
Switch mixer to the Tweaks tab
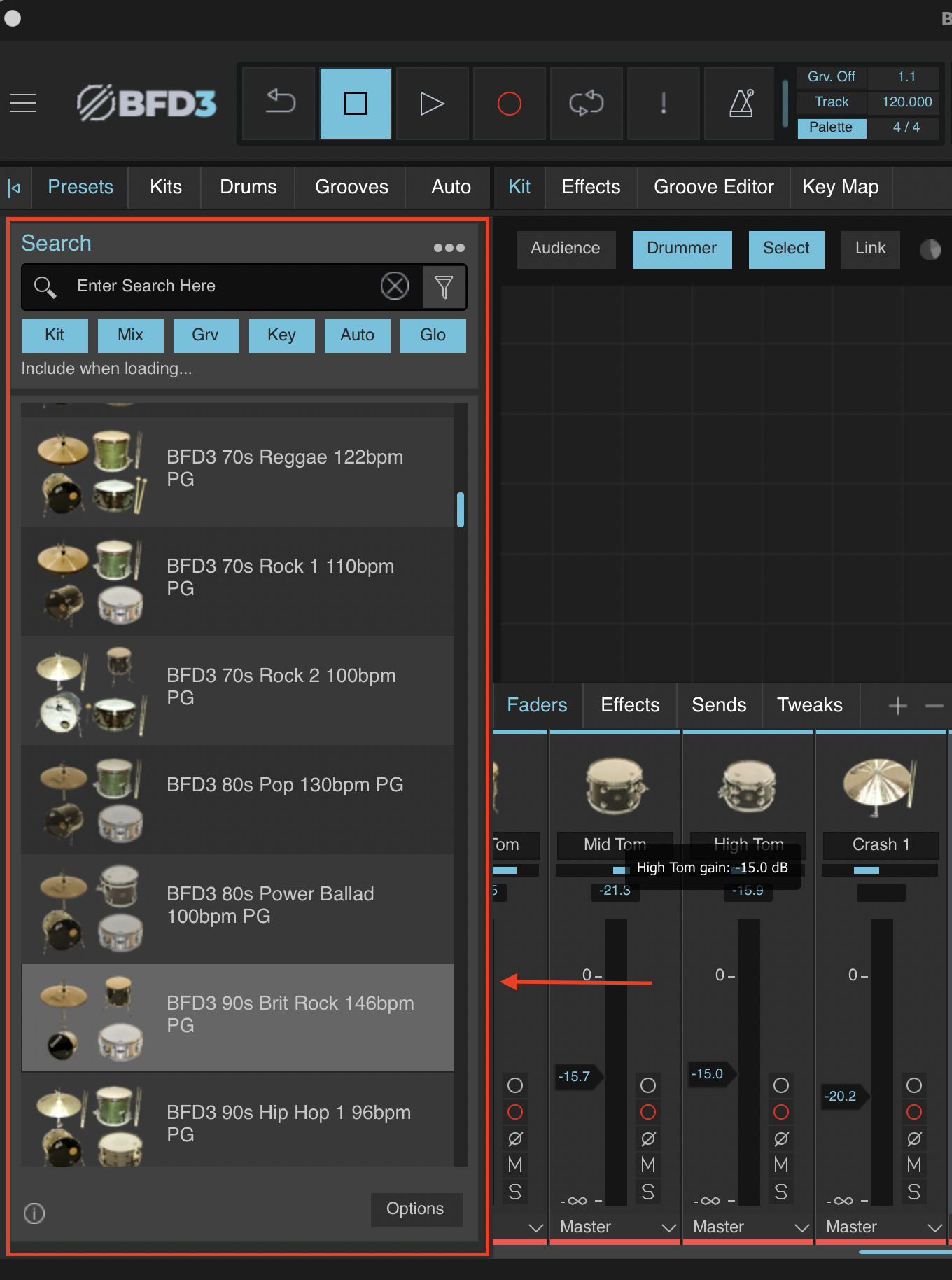tap(810, 705)
